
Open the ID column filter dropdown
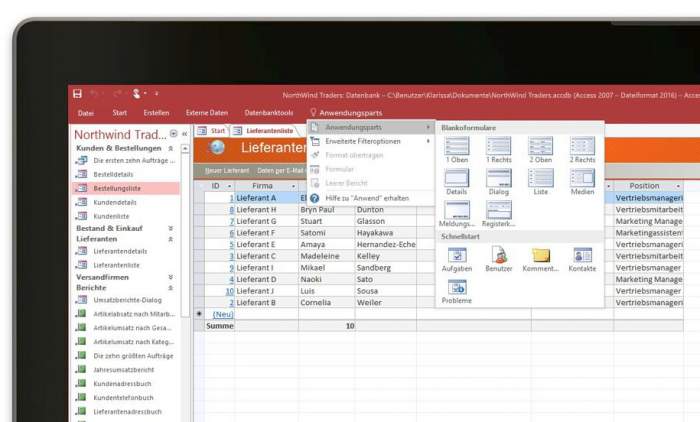(229, 186)
